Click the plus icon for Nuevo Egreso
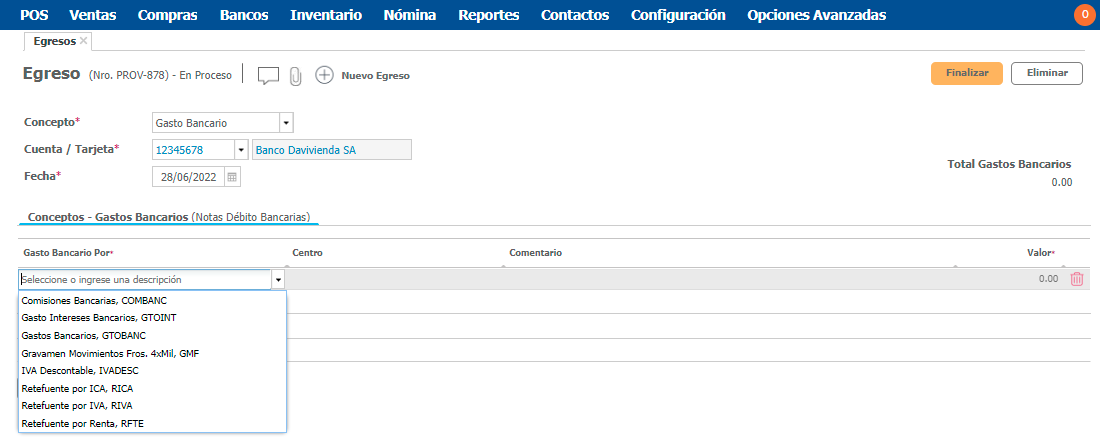 pos(324,75)
